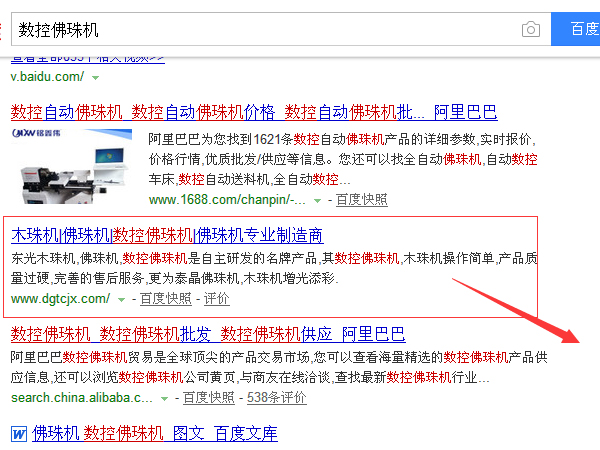600x450 pixels.
Task: Click the camera image search icon
Action: [x=530, y=30]
